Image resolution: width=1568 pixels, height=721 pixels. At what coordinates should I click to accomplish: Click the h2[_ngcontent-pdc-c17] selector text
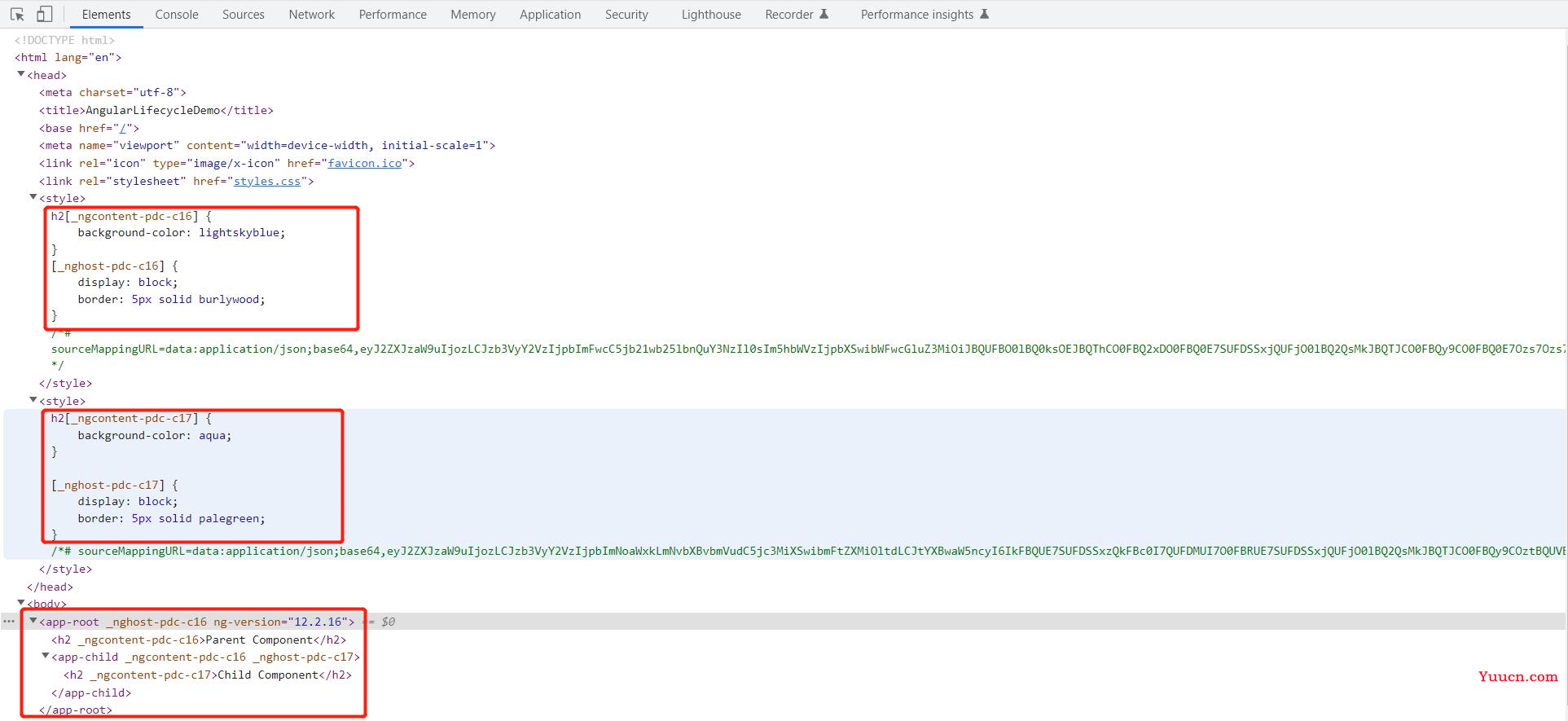[125, 418]
